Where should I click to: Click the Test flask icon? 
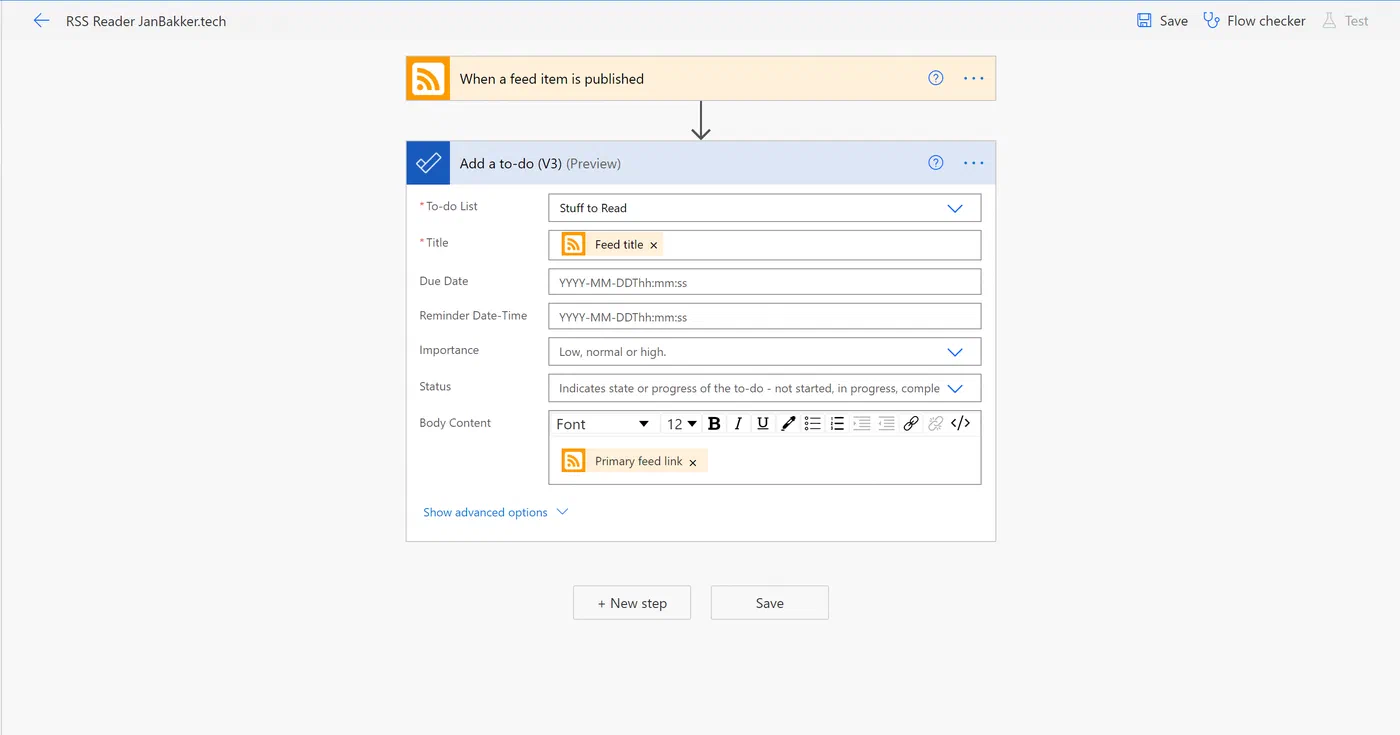coord(1329,20)
